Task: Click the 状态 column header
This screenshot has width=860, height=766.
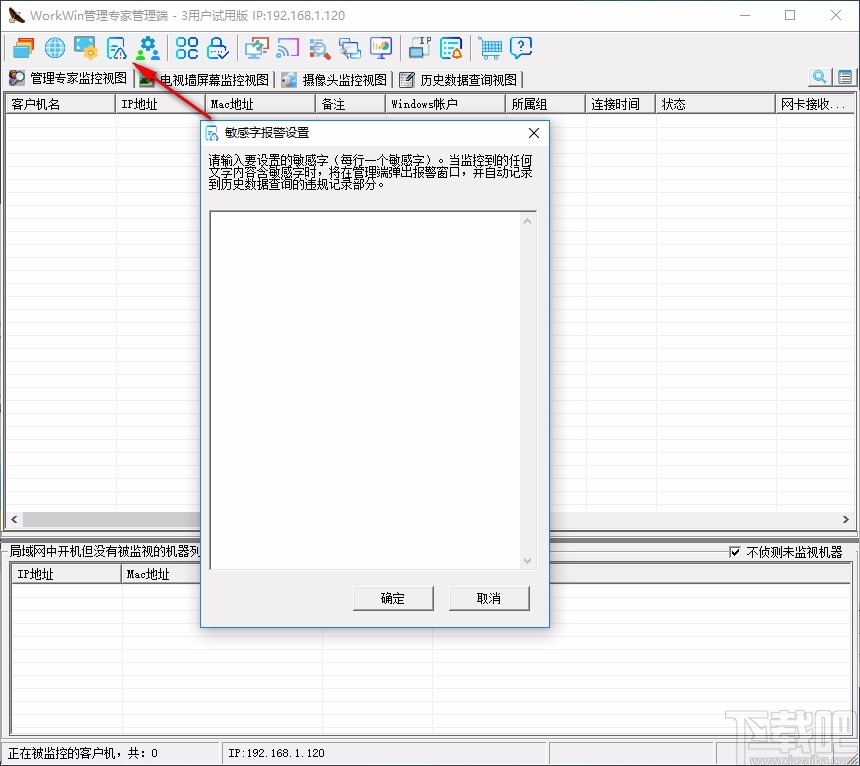Action: pos(716,104)
